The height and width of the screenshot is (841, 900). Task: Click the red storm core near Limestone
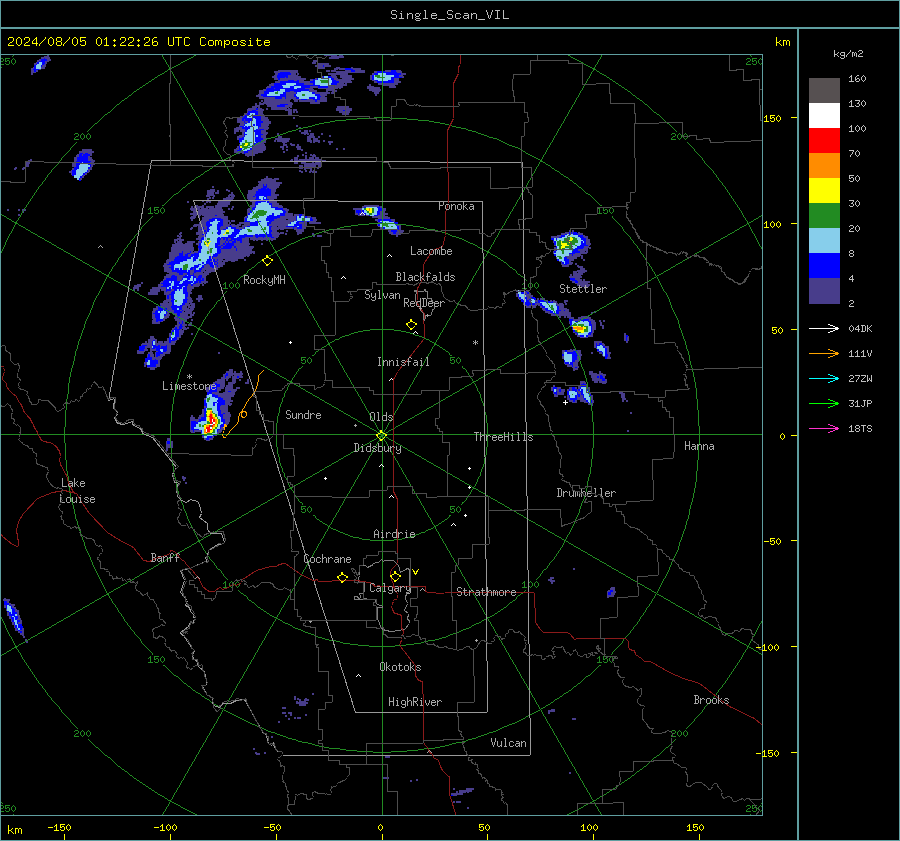(x=211, y=421)
